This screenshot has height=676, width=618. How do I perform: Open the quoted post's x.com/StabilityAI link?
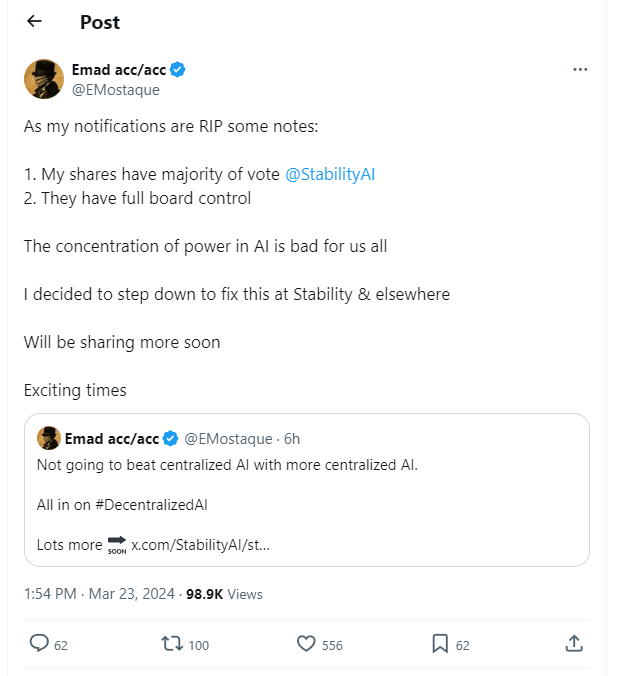[200, 545]
